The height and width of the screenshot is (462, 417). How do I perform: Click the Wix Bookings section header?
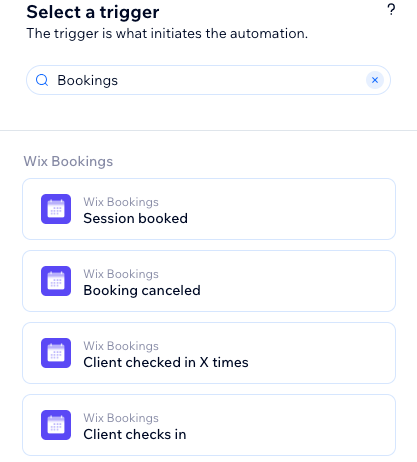click(x=68, y=161)
